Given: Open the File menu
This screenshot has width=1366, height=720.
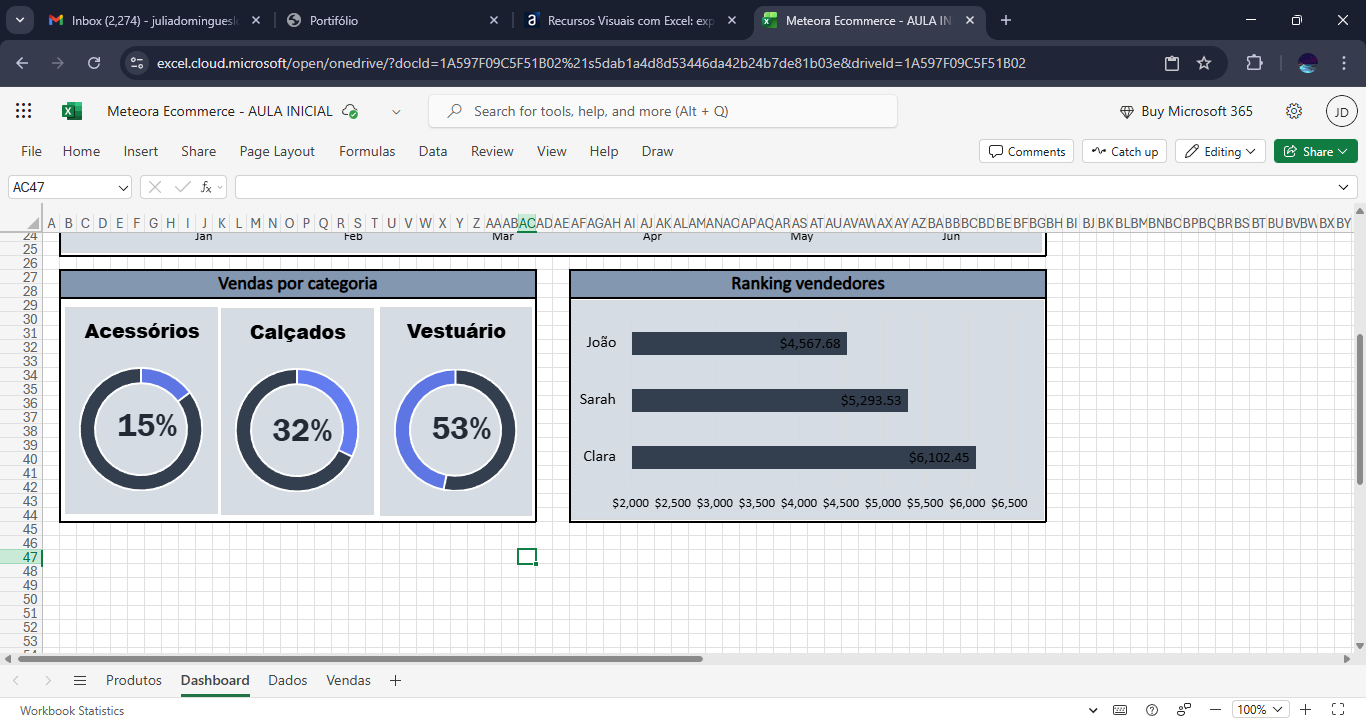Looking at the screenshot, I should click(x=31, y=151).
